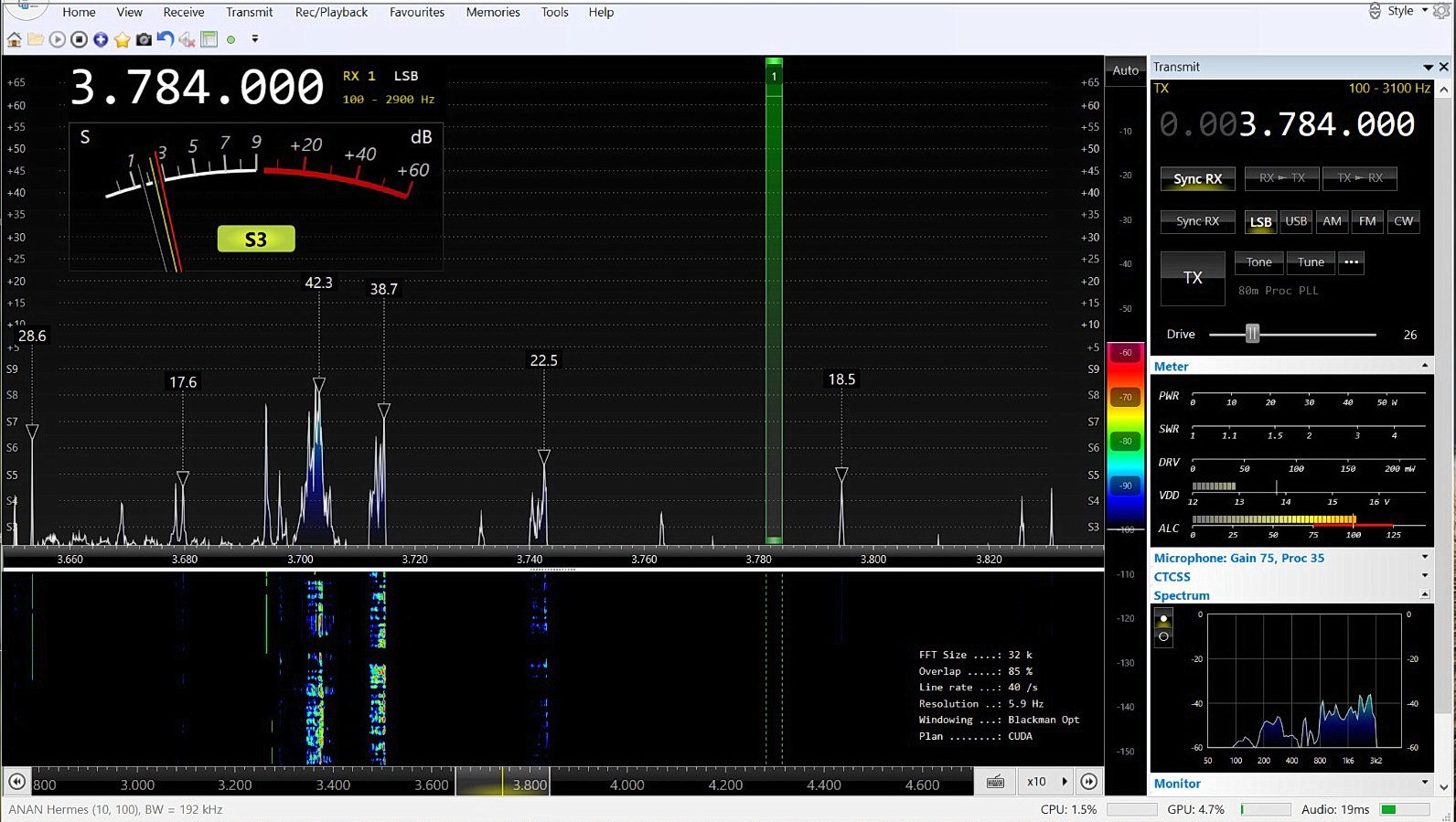Click the 3.784.000 RX frequency display
This screenshot has height=822, width=1456.
(197, 88)
